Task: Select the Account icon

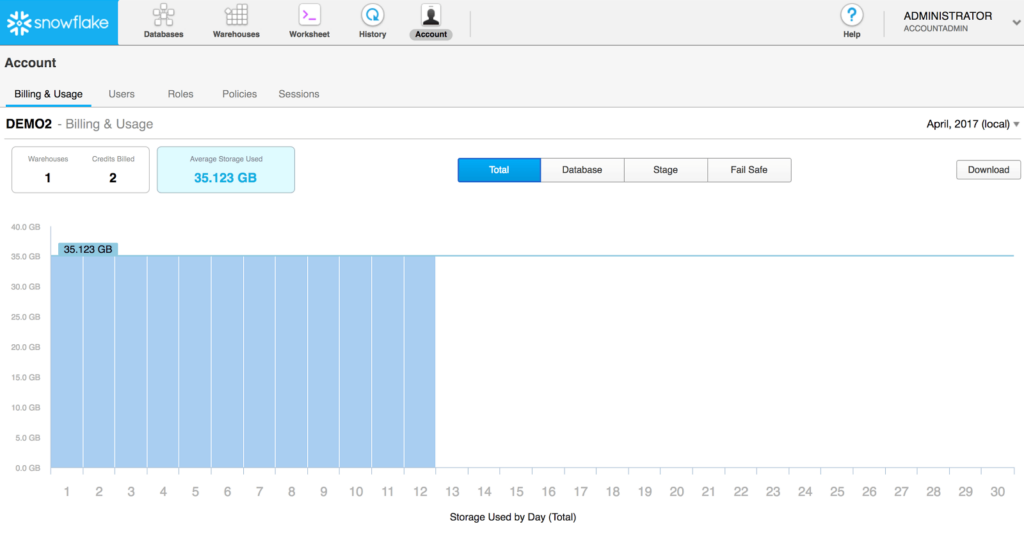Action: pyautogui.click(x=431, y=16)
